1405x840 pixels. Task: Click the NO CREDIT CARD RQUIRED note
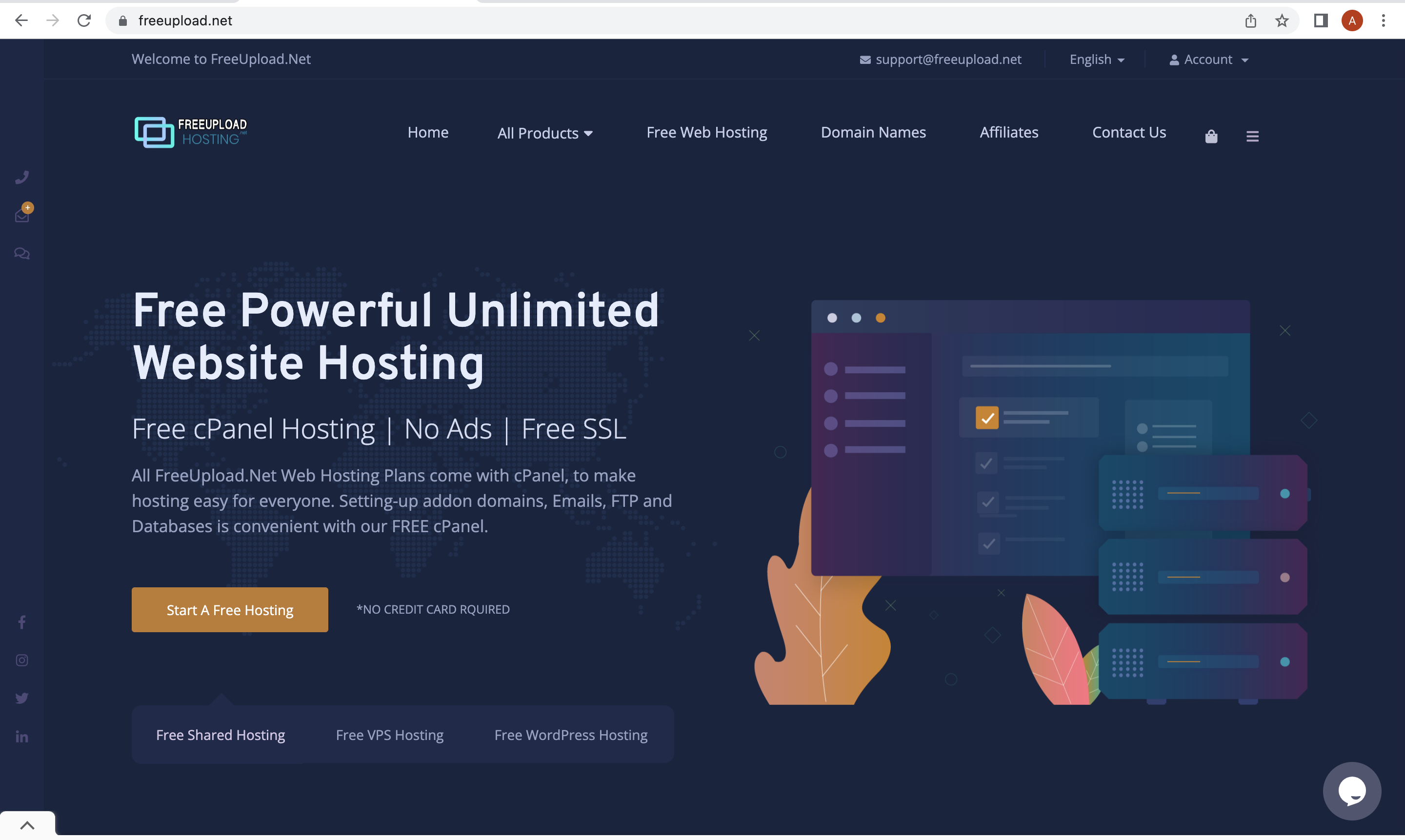tap(433, 609)
